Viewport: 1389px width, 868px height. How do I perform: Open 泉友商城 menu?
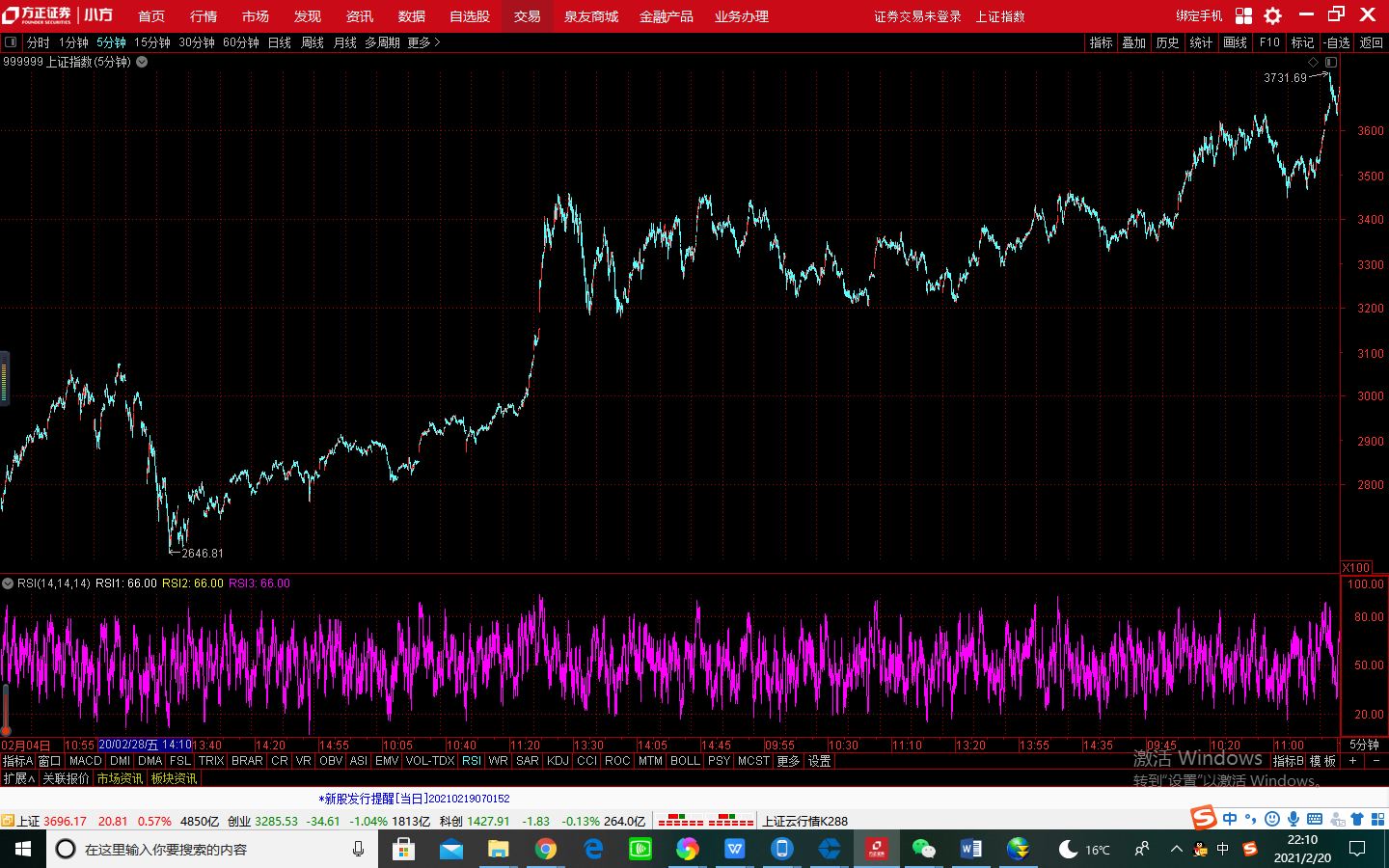point(591,16)
